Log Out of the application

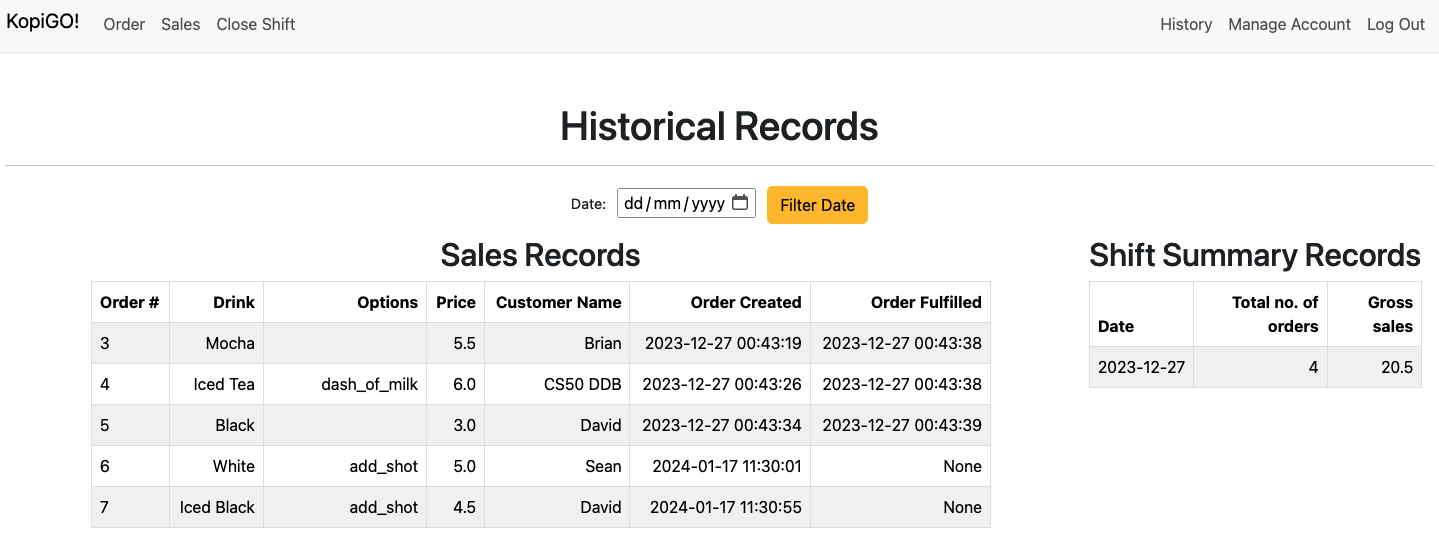click(x=1395, y=24)
